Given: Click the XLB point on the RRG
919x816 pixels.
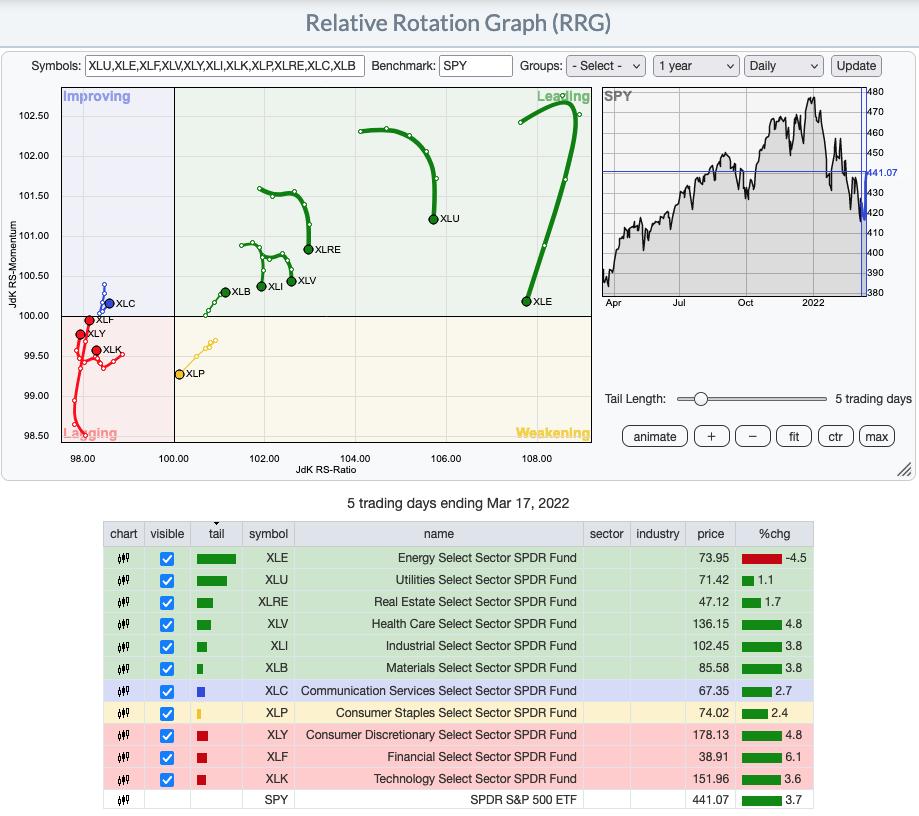Looking at the screenshot, I should pos(225,292).
